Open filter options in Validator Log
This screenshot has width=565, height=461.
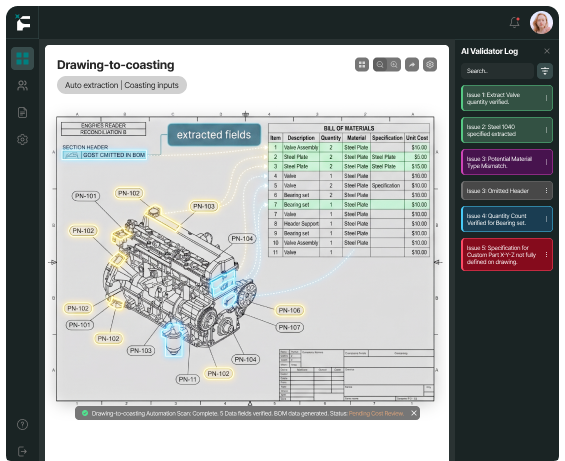pos(545,71)
